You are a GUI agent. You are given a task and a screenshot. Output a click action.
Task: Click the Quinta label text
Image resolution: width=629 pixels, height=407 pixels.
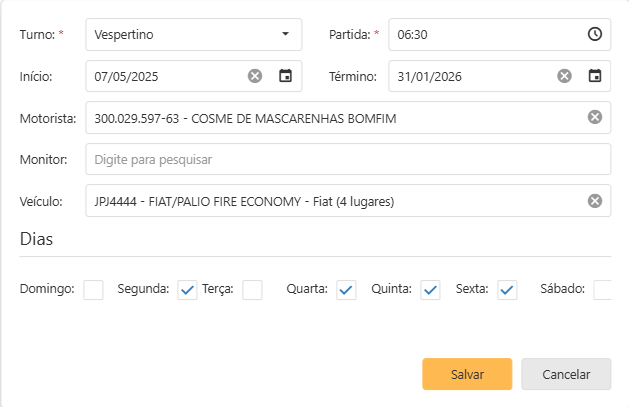click(392, 289)
